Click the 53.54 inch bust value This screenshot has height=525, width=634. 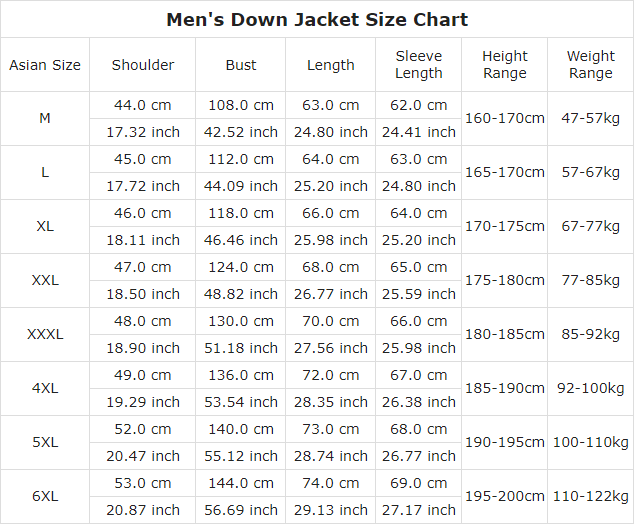(241, 402)
